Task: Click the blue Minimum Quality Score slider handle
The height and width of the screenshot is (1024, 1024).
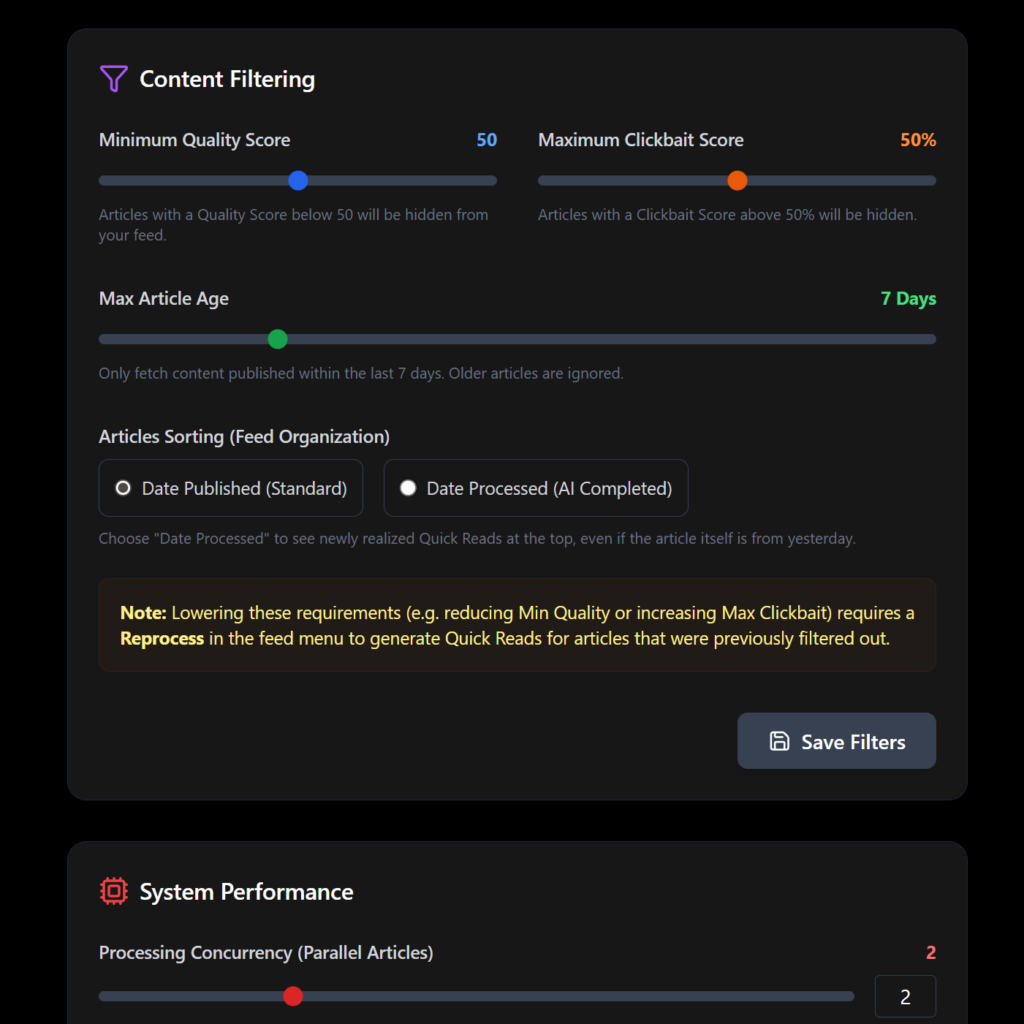Action: (297, 181)
